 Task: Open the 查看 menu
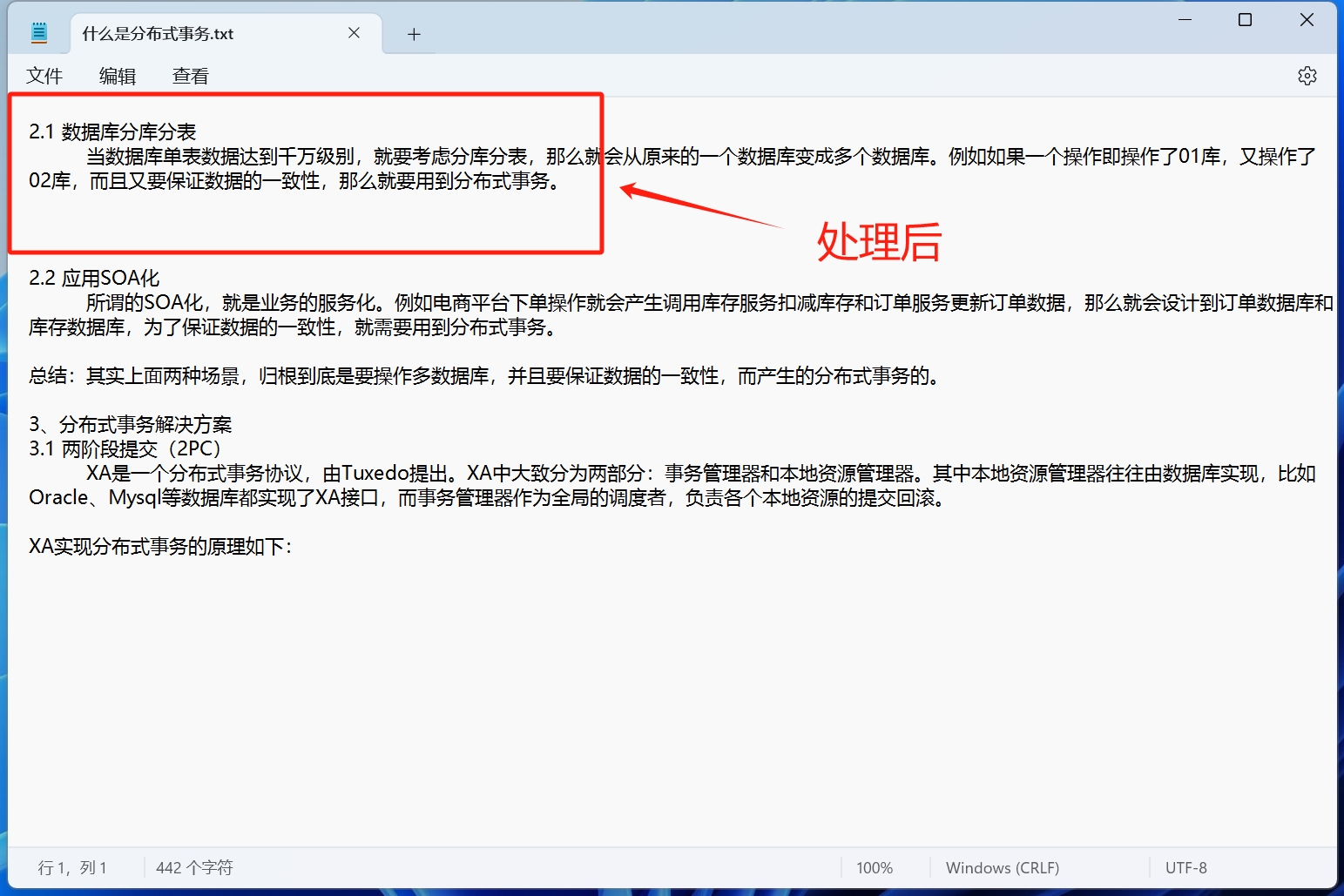(x=190, y=76)
